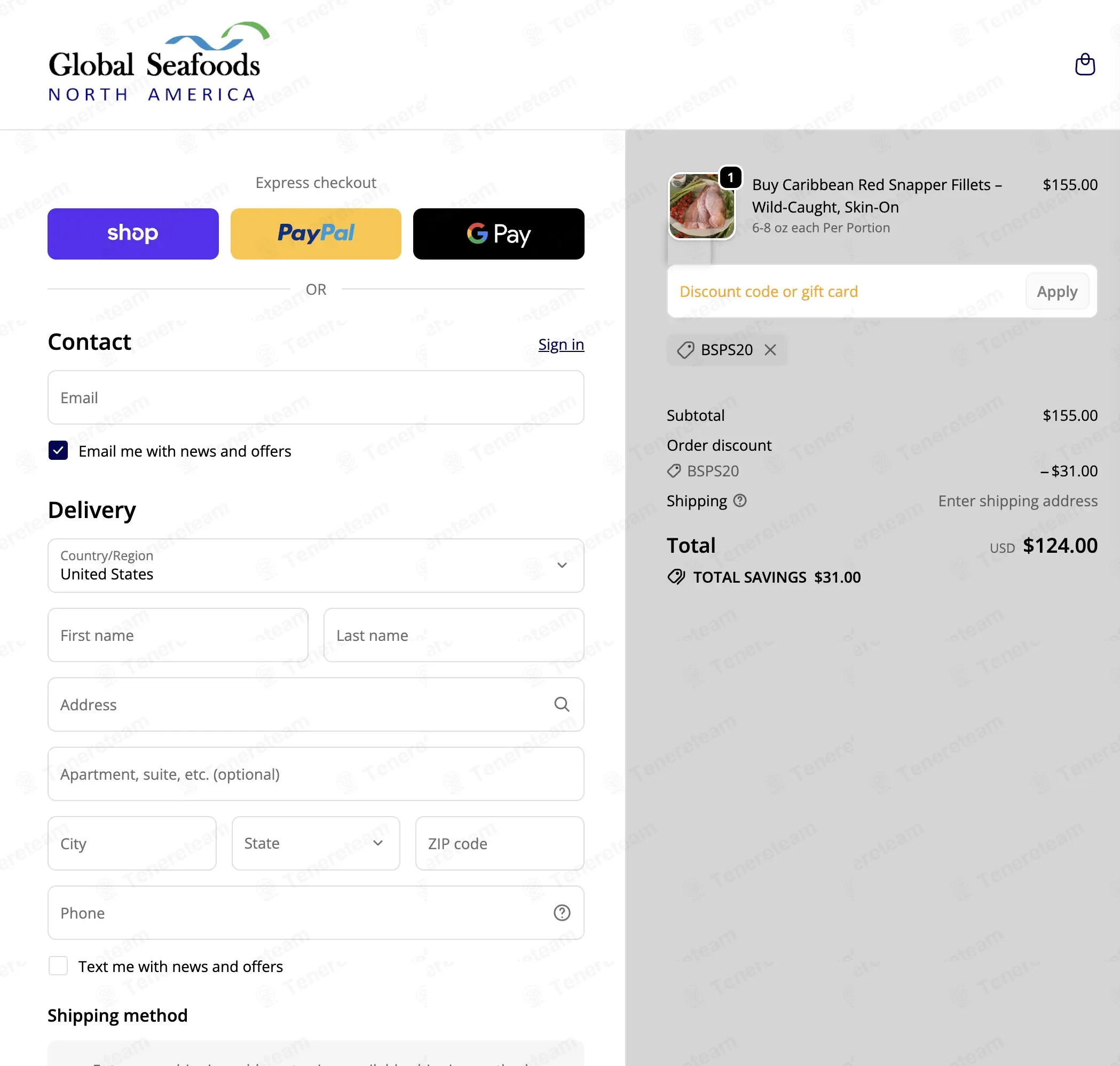Click the Shipping method heading
The width and height of the screenshot is (1120, 1066).
(117, 1015)
